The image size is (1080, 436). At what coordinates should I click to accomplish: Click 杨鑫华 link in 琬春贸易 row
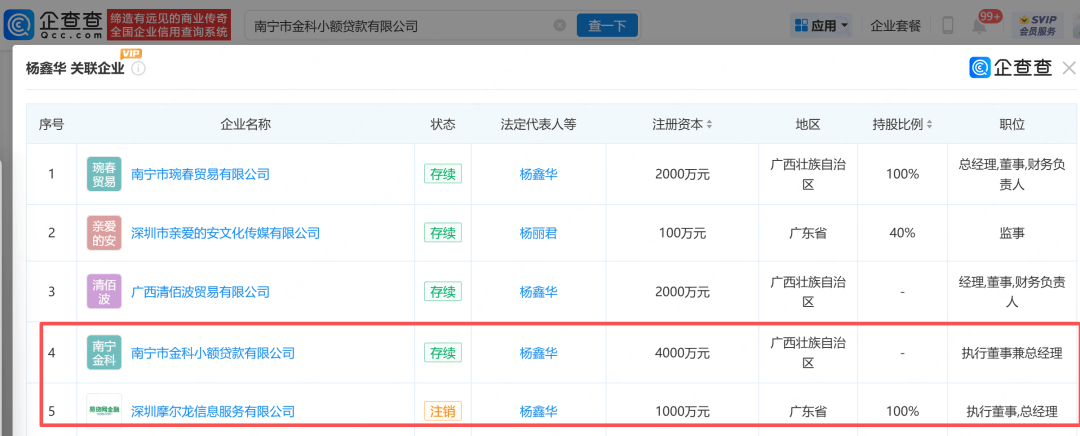(x=539, y=174)
